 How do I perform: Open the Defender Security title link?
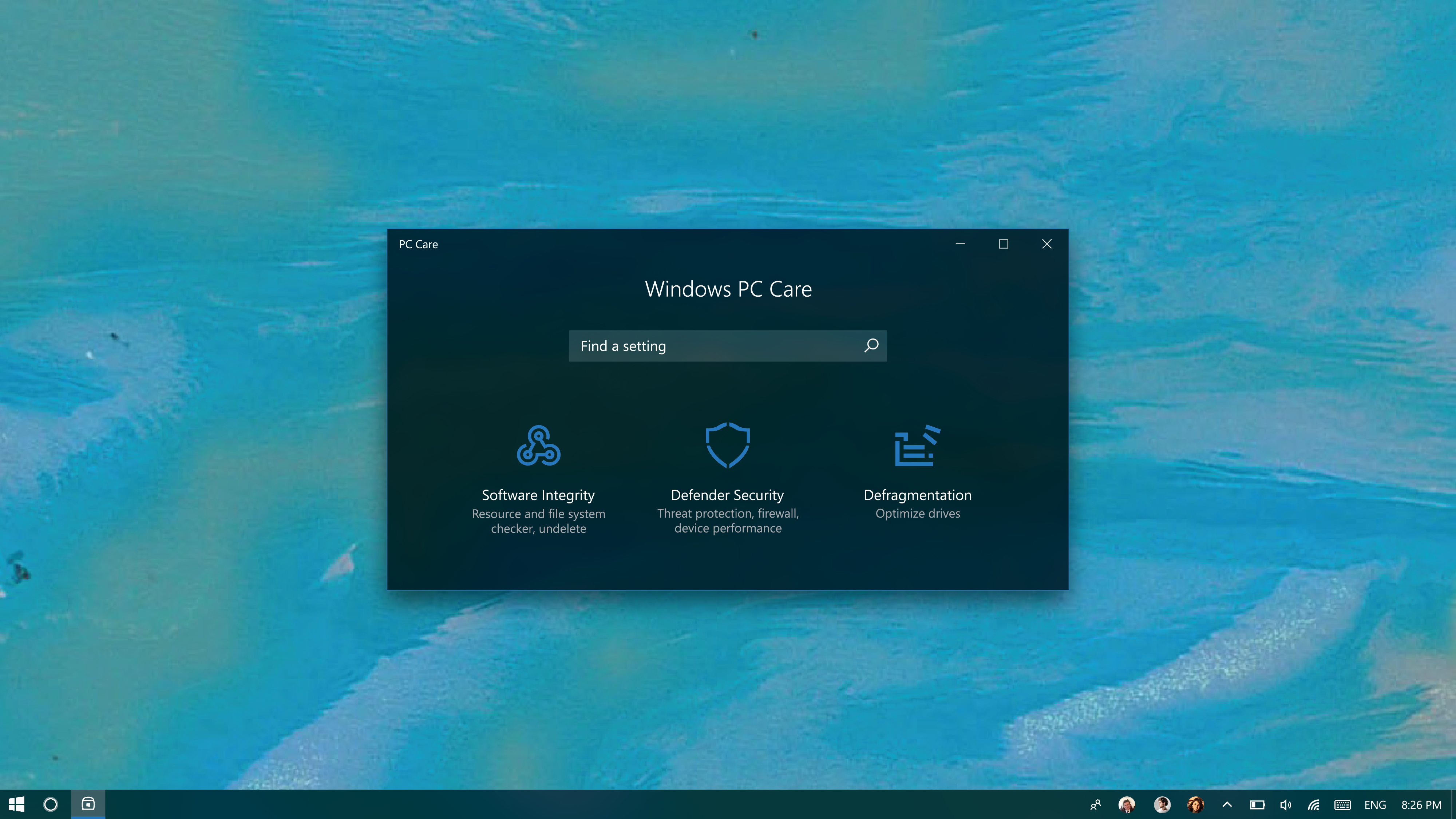click(727, 495)
